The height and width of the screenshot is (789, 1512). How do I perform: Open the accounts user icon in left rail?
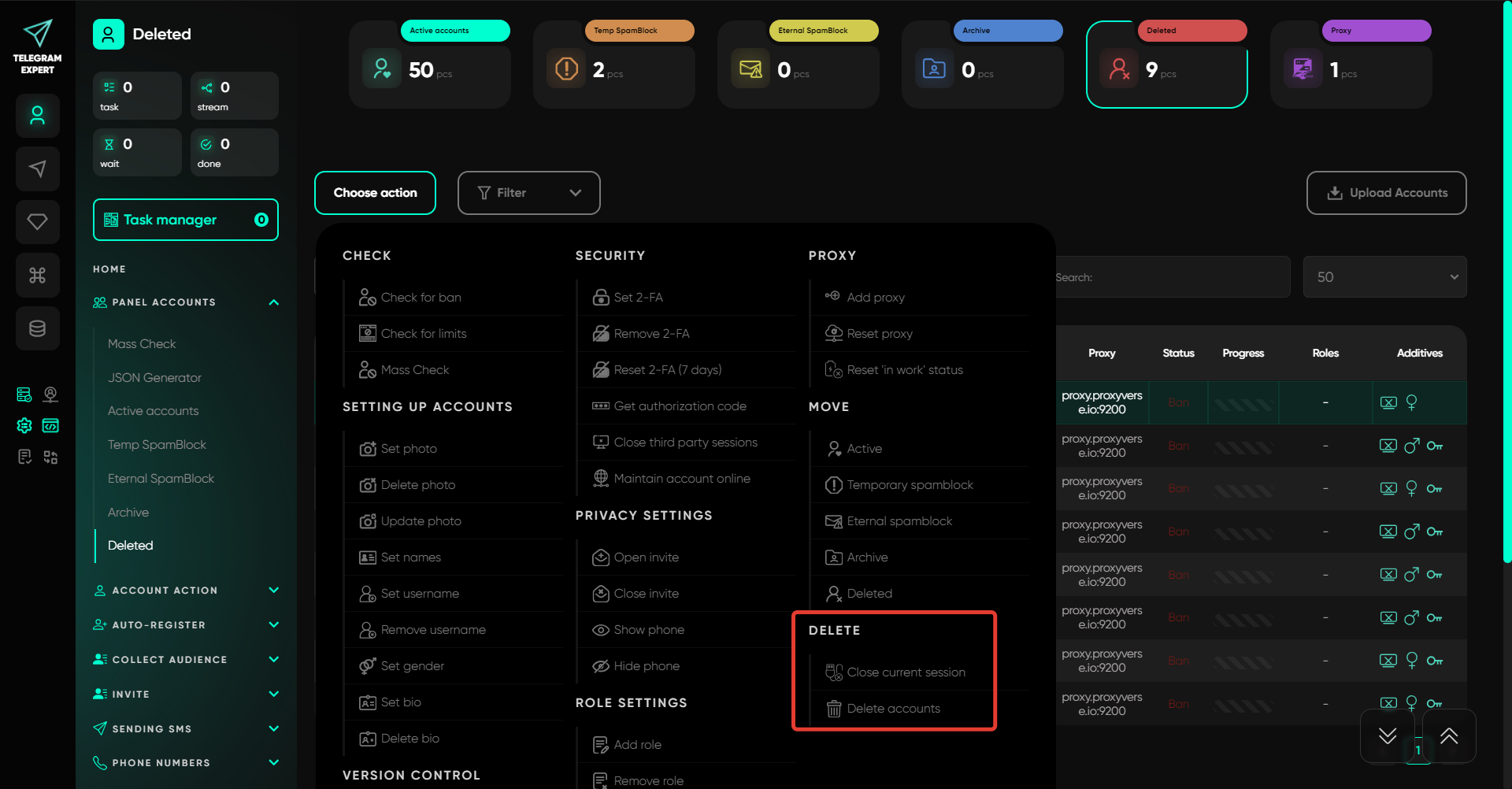coord(37,116)
